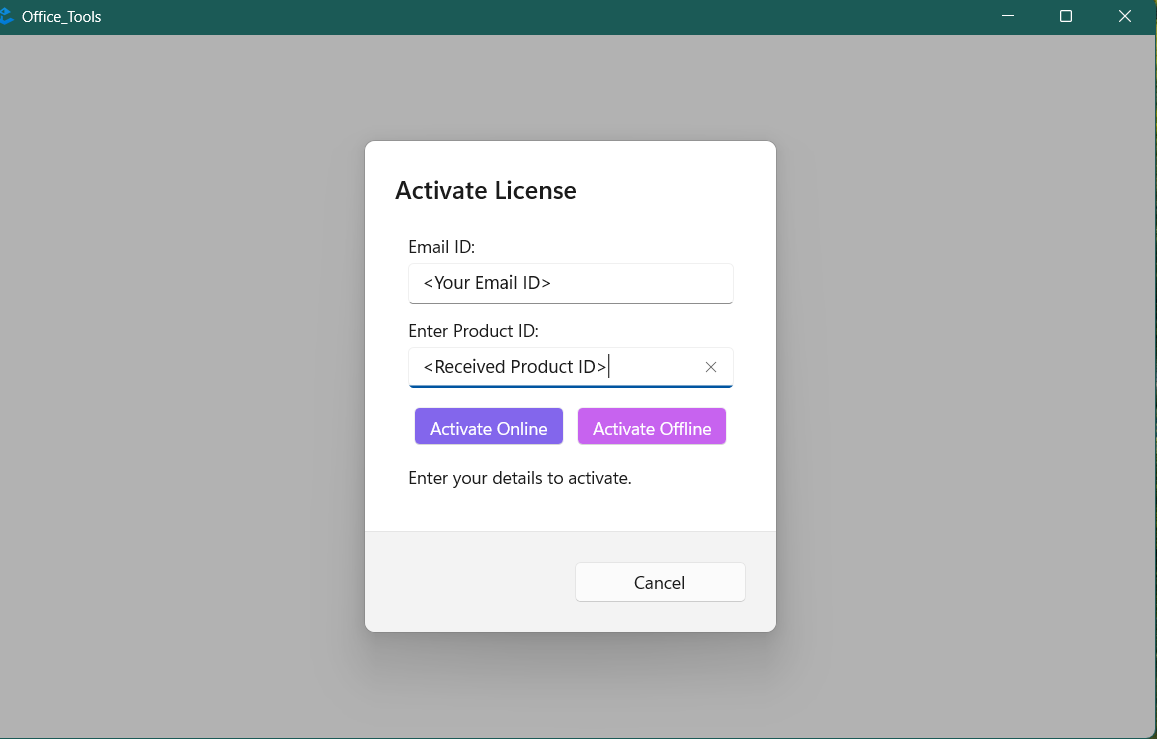Click the Office_Tools app icon in title bar
Image resolution: width=1157 pixels, height=739 pixels.
(x=6, y=17)
